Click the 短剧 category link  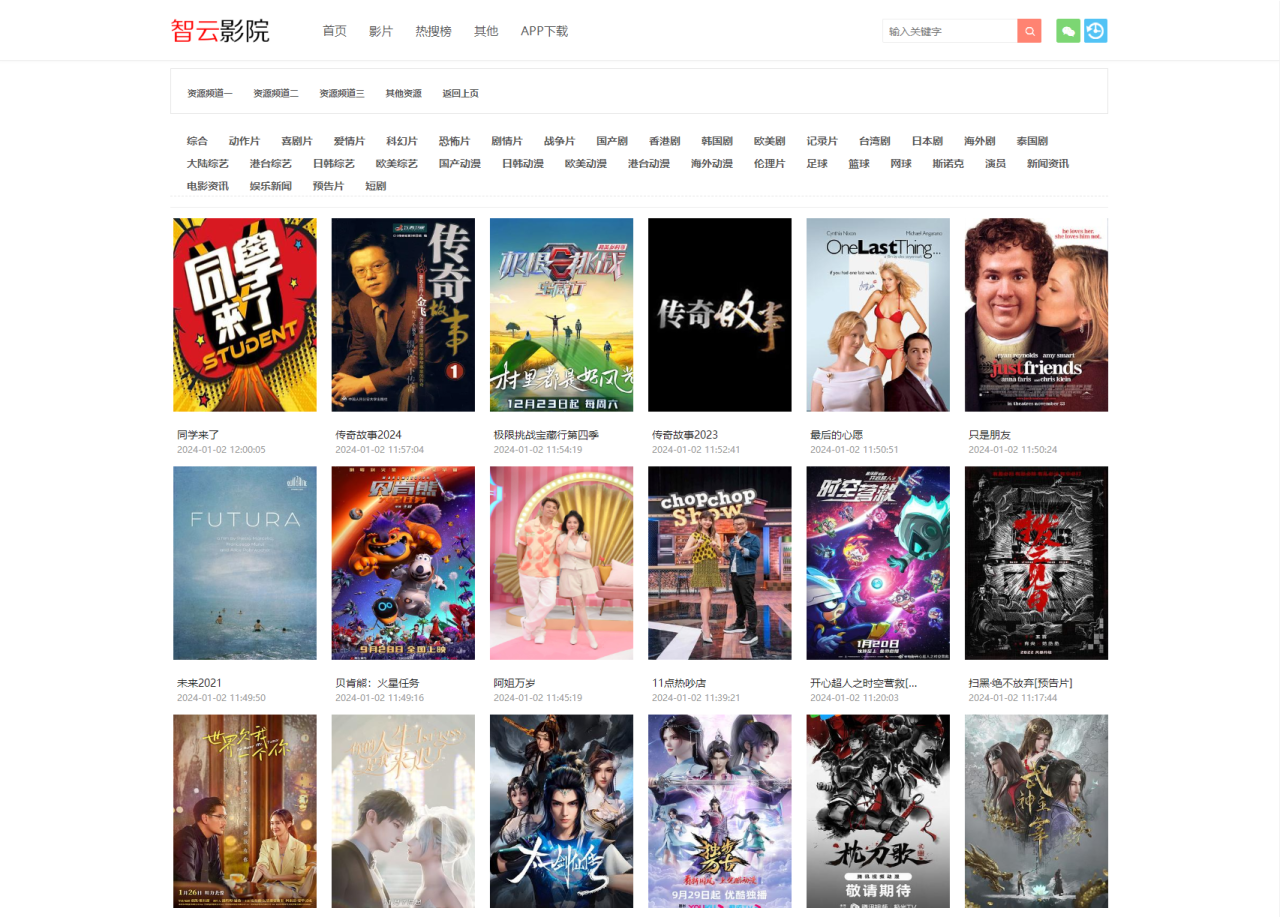point(375,186)
